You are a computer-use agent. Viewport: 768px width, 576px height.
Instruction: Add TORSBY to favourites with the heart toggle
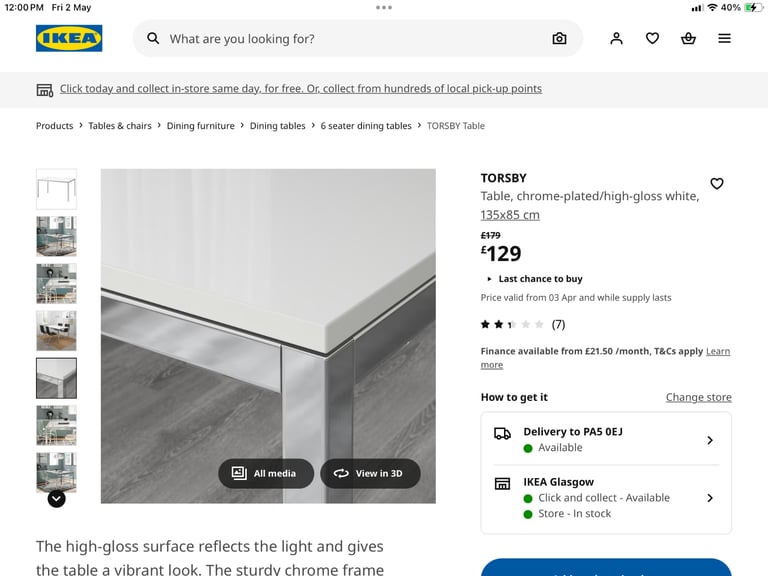click(717, 184)
